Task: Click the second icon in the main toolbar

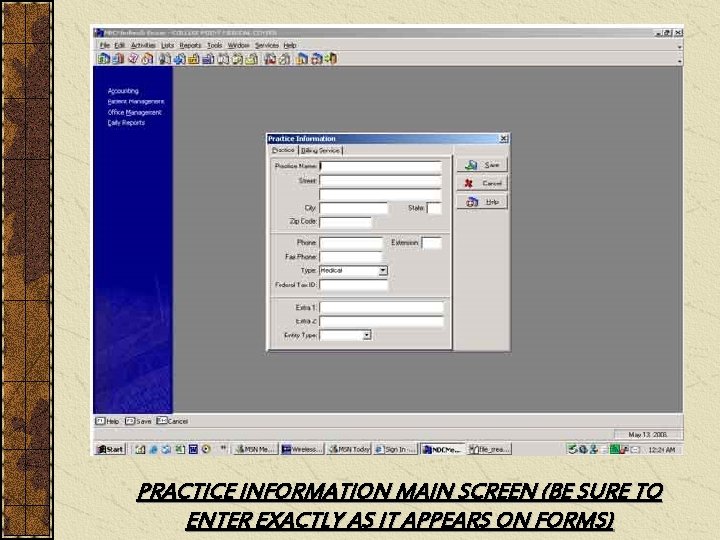Action: pos(118,59)
